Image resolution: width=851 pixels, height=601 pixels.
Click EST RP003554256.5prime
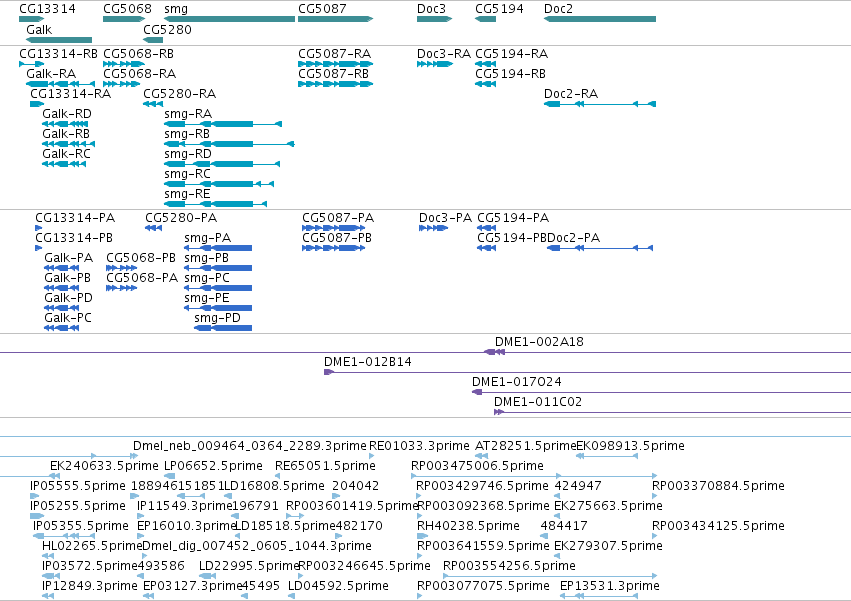pos(509,566)
